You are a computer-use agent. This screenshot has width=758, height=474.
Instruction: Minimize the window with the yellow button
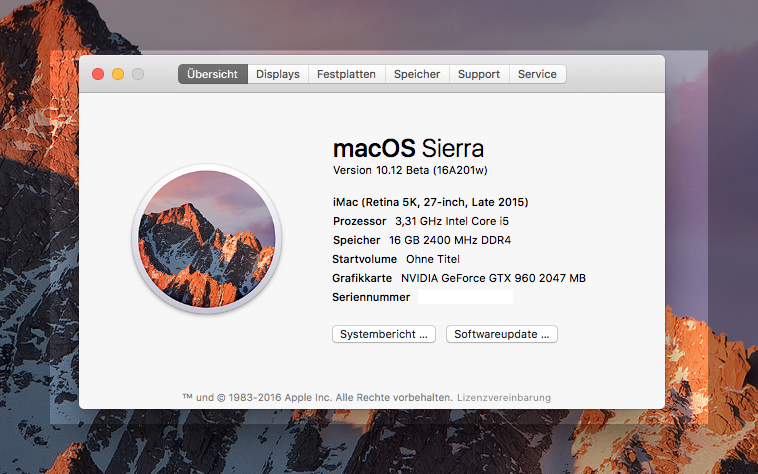(x=118, y=74)
